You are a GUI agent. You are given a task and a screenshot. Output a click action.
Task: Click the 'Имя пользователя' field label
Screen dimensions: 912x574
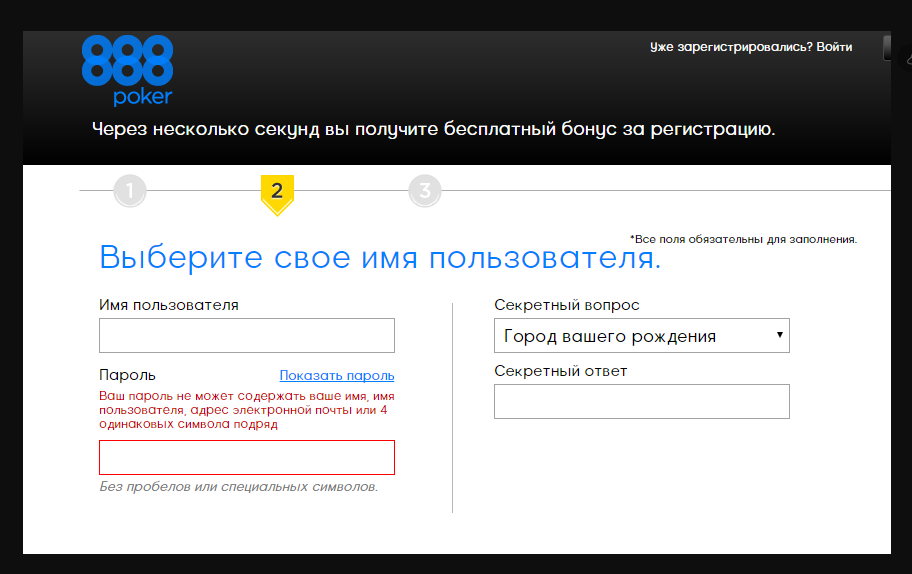click(x=169, y=305)
